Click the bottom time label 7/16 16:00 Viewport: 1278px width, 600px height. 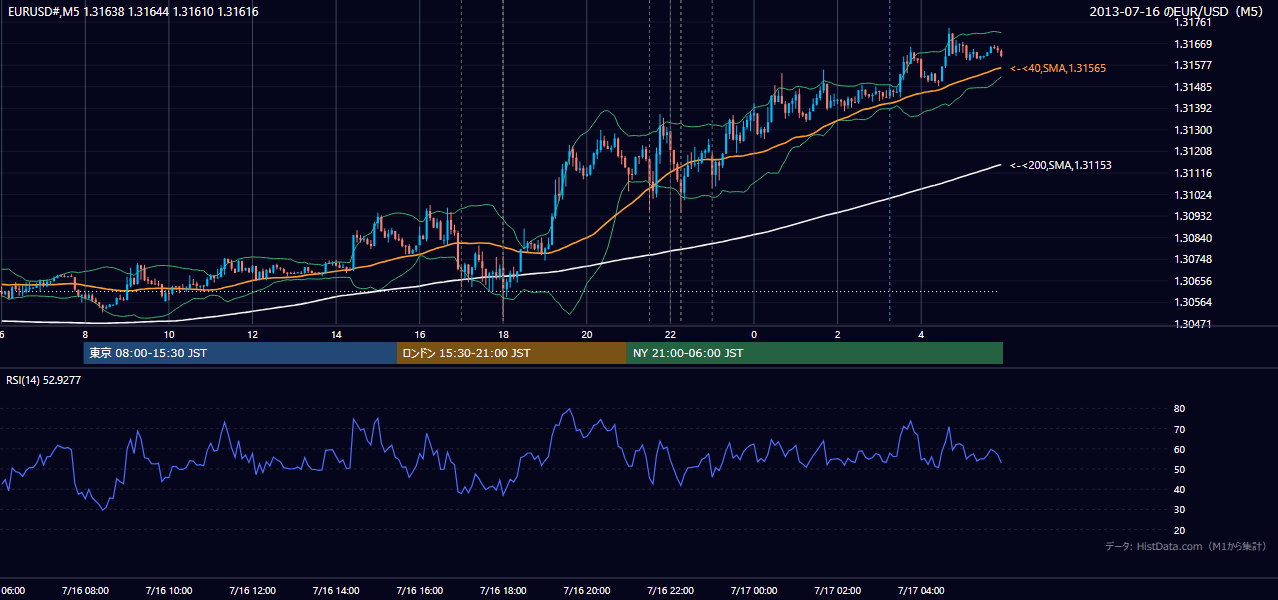(420, 591)
